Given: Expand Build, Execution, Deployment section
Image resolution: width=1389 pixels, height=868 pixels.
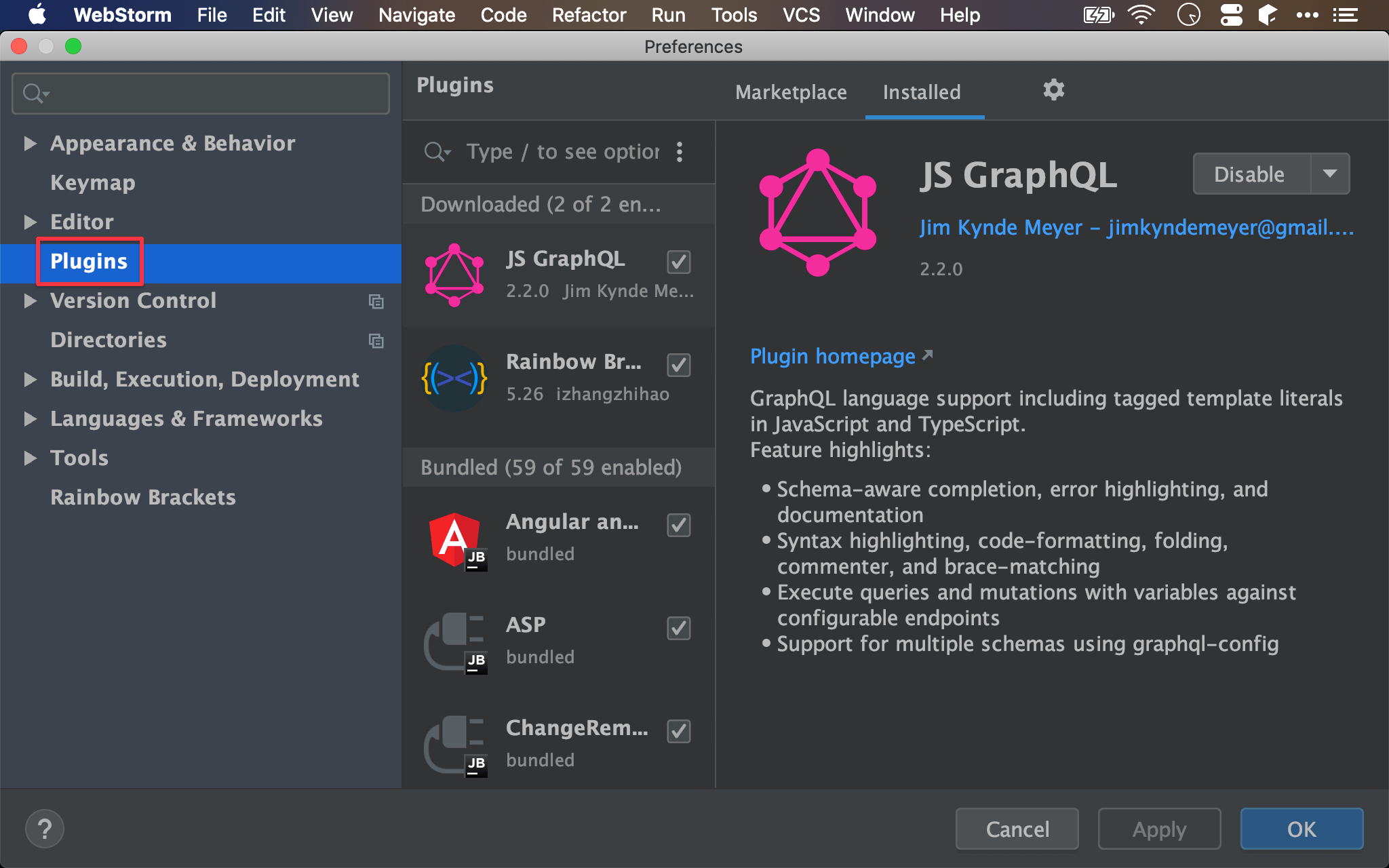Looking at the screenshot, I should point(30,379).
